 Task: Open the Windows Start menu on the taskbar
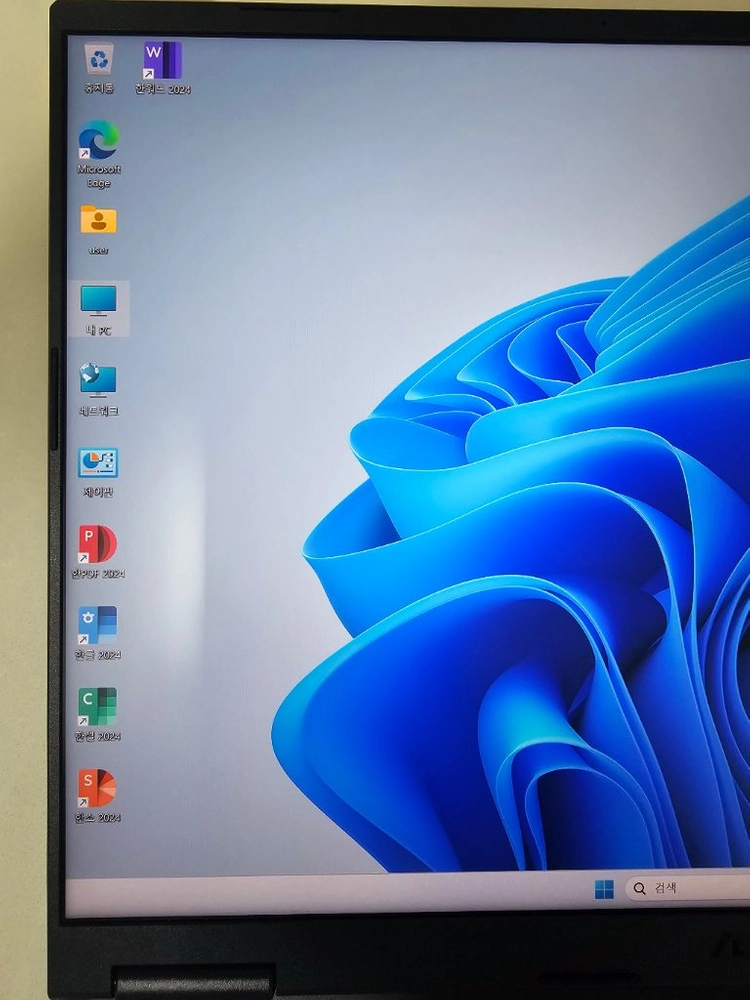point(604,889)
